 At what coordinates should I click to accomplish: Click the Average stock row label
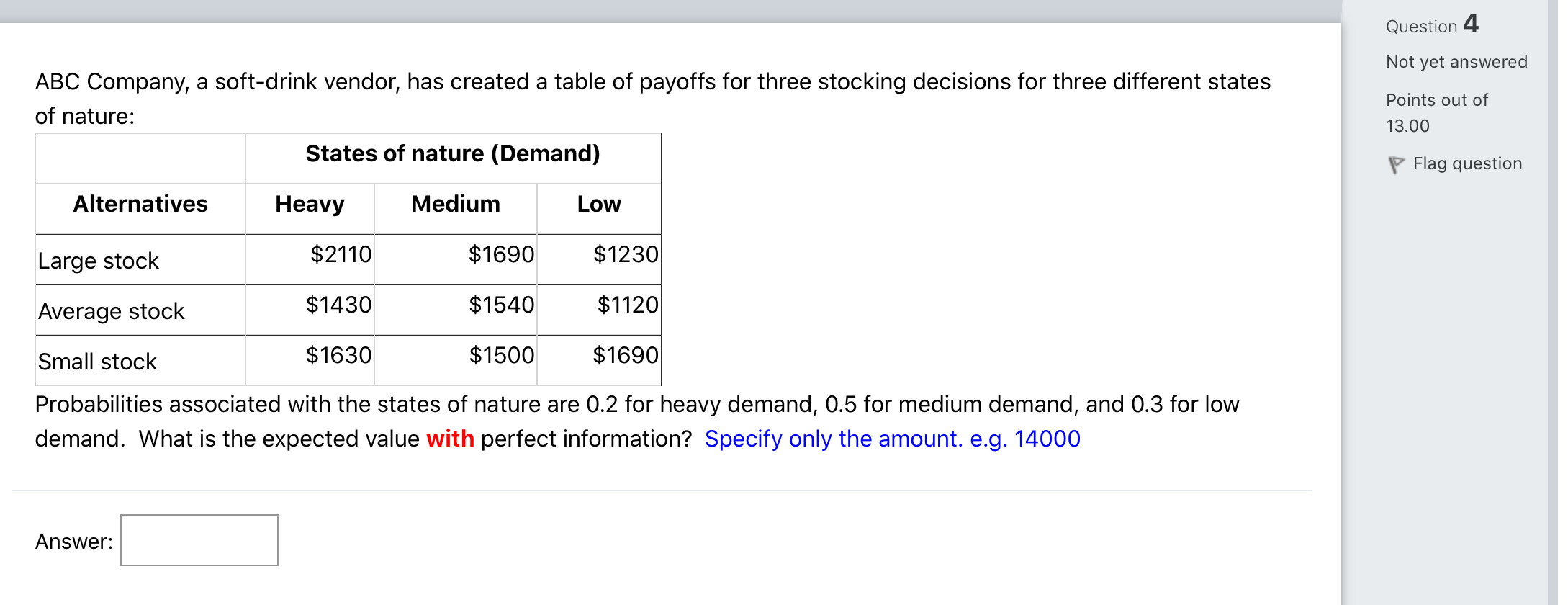[112, 311]
